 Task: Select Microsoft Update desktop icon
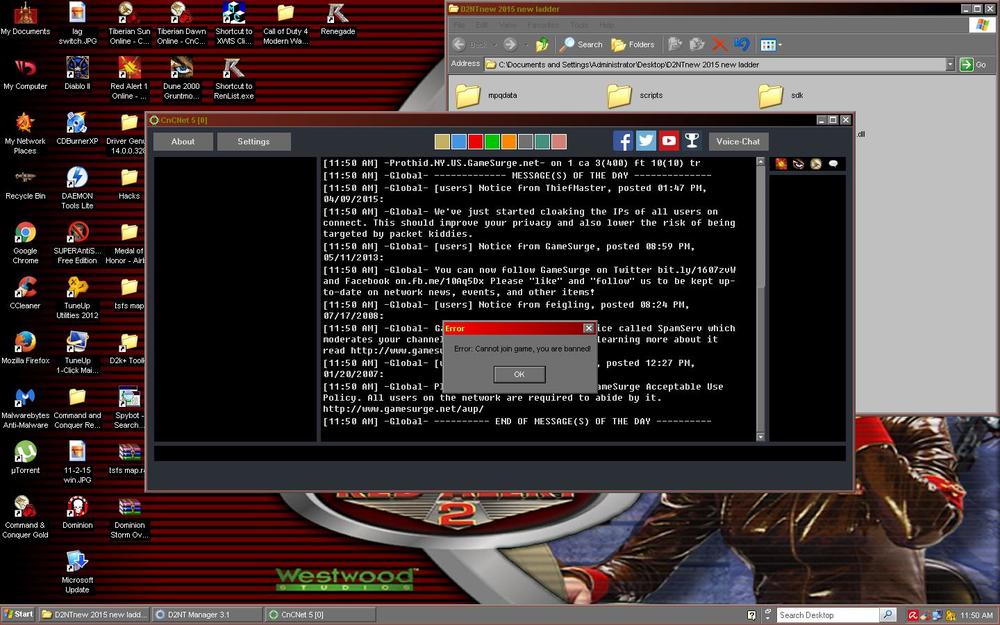click(x=77, y=572)
